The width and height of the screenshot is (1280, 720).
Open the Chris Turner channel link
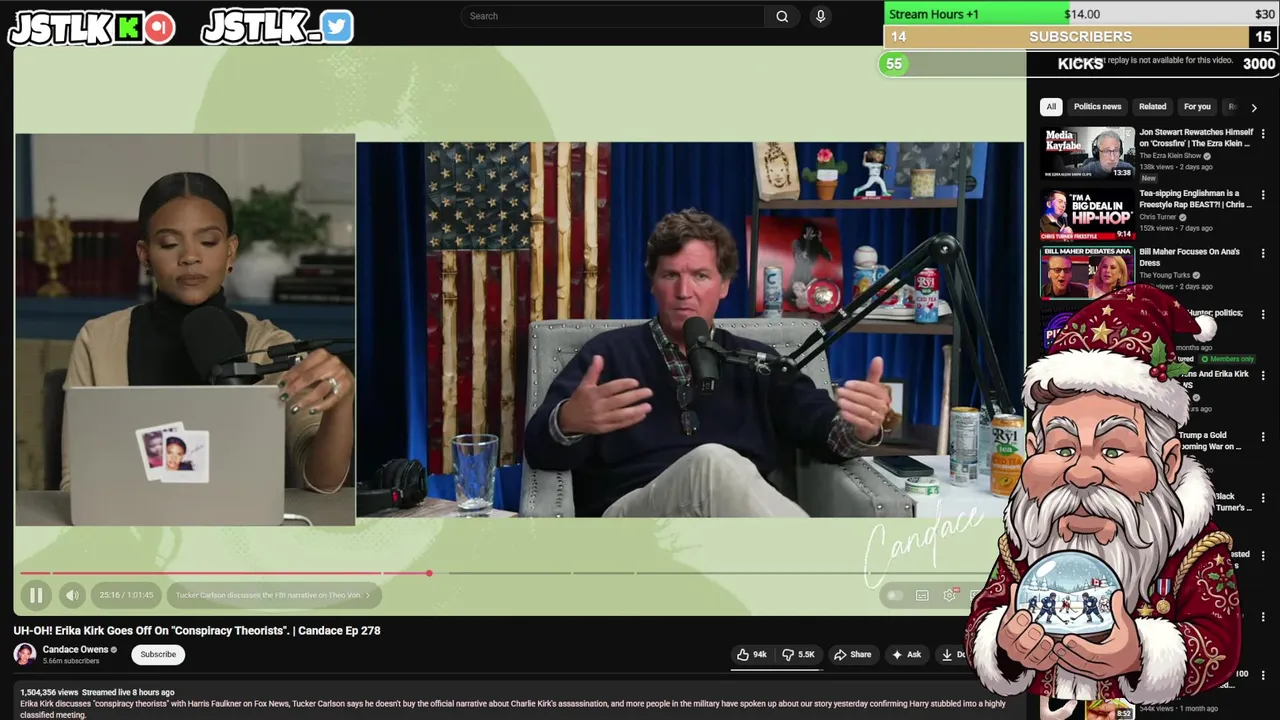tap(1158, 217)
